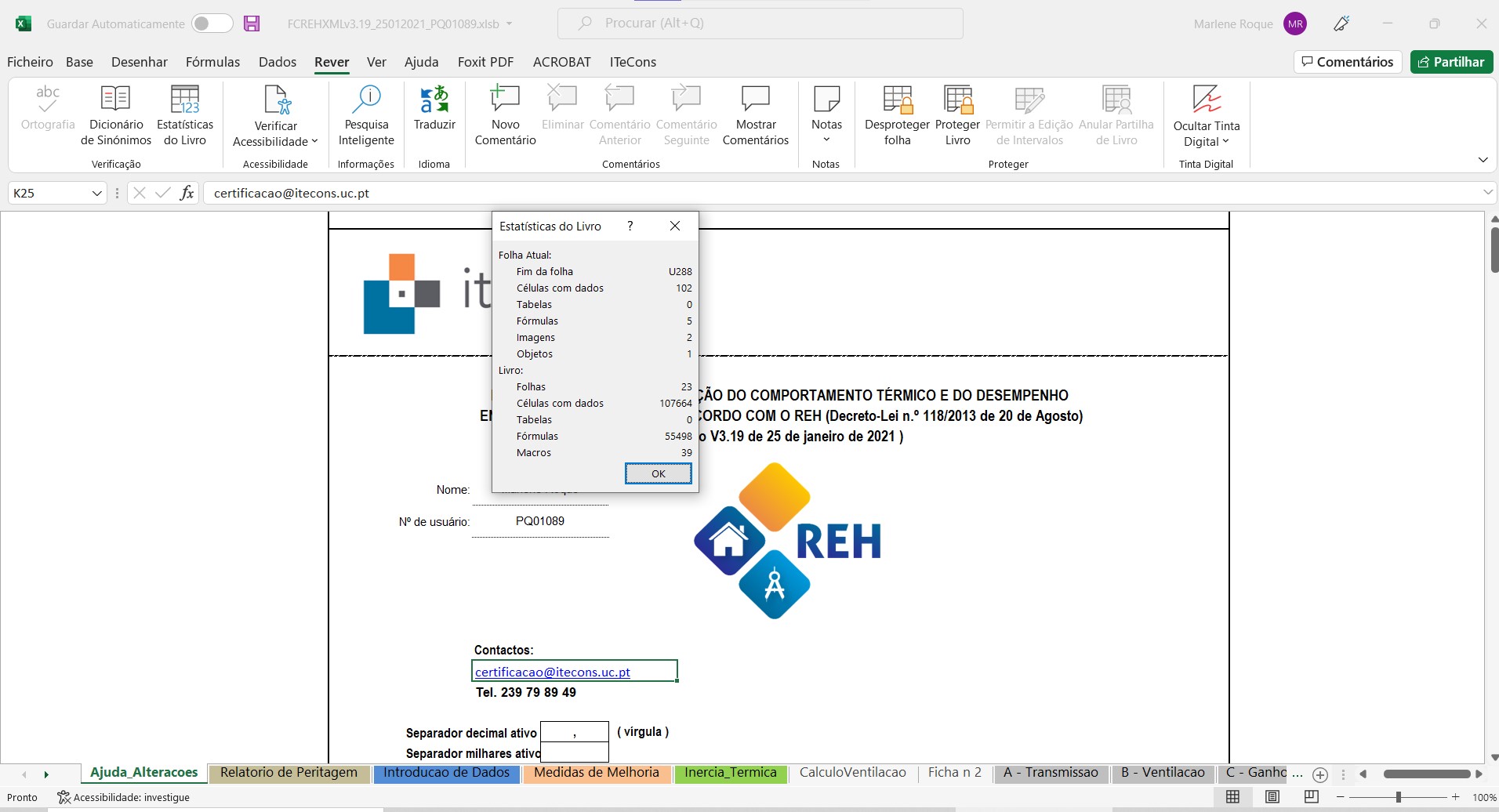Expand Notas dropdown

tap(826, 140)
